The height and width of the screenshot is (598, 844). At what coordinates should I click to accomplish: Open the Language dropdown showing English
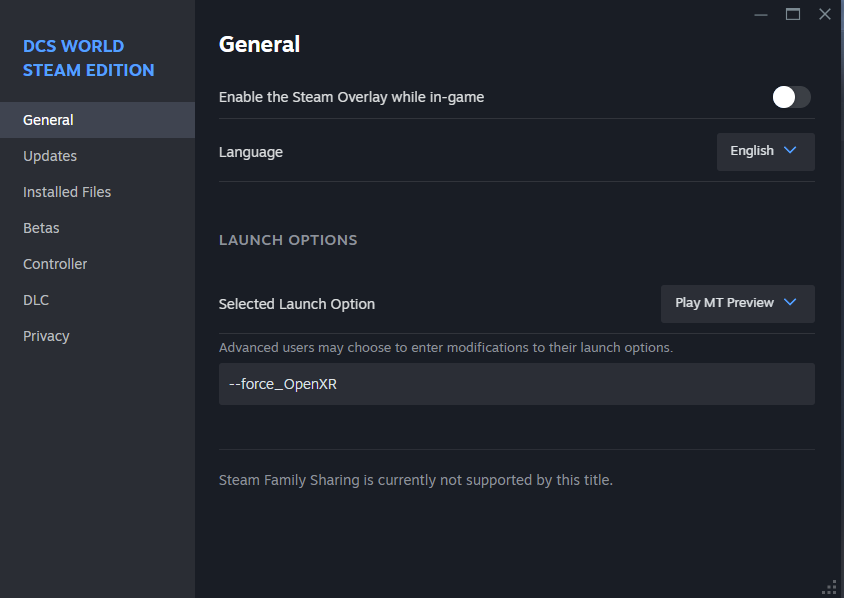point(765,152)
